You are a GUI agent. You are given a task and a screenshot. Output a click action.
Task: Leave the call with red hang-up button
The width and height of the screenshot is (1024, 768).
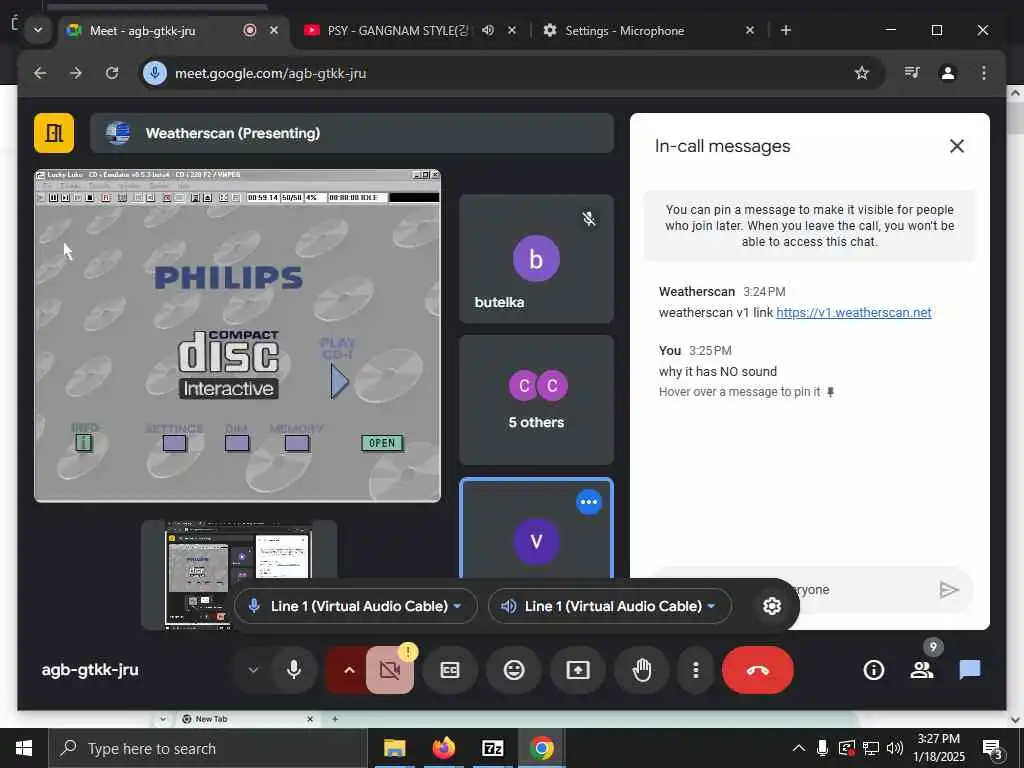tap(758, 669)
